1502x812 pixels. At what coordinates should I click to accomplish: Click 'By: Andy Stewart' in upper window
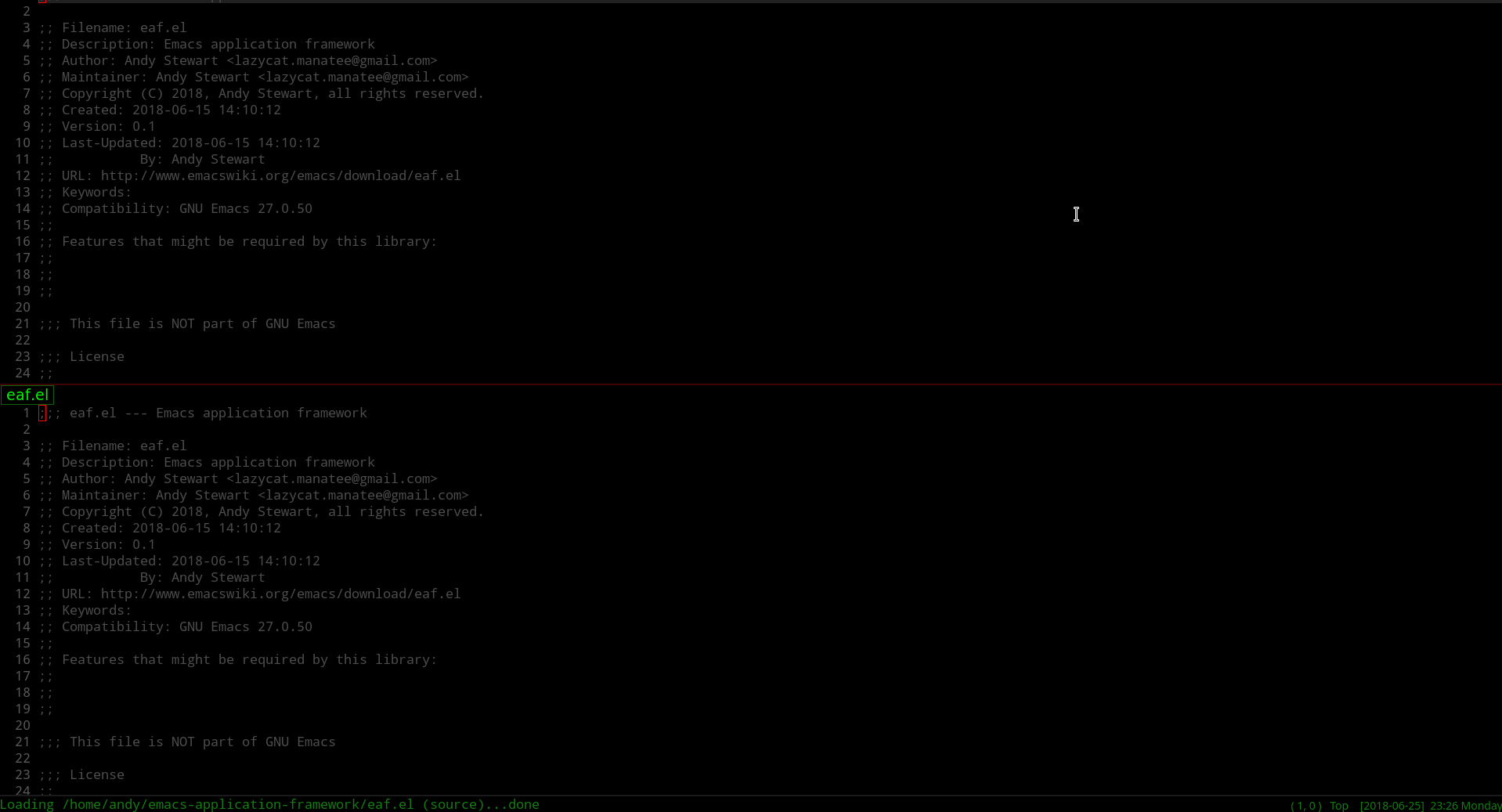[x=203, y=159]
